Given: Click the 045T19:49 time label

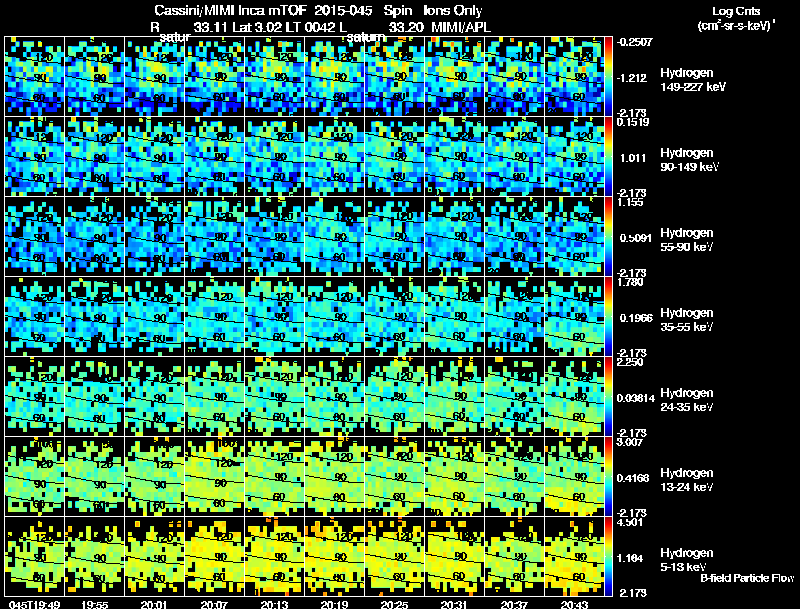Looking at the screenshot, I should point(35,604).
